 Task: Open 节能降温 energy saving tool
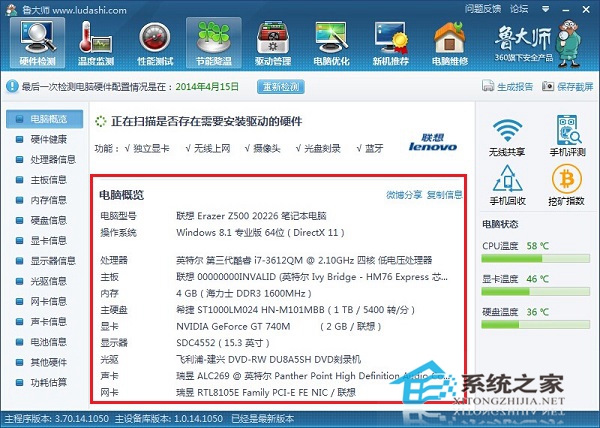pyautogui.click(x=214, y=43)
